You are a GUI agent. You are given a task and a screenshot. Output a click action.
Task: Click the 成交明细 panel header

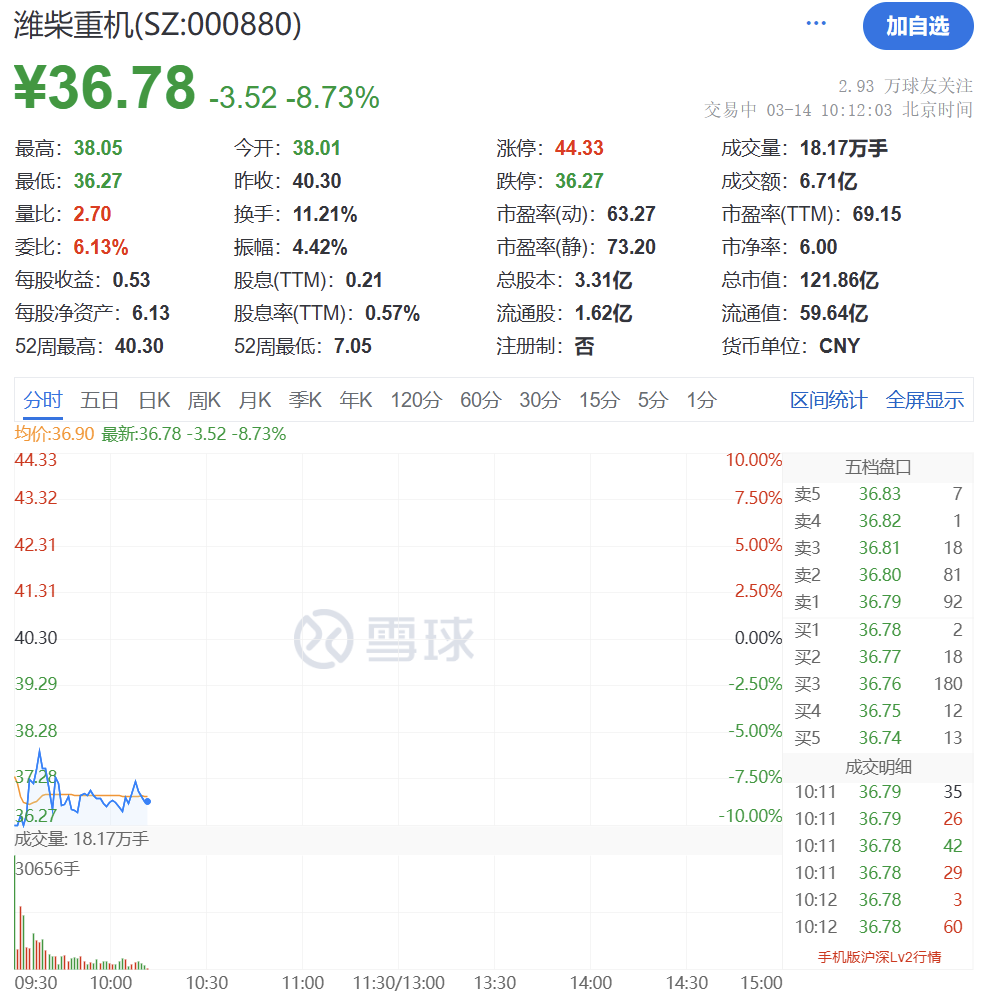[878, 766]
